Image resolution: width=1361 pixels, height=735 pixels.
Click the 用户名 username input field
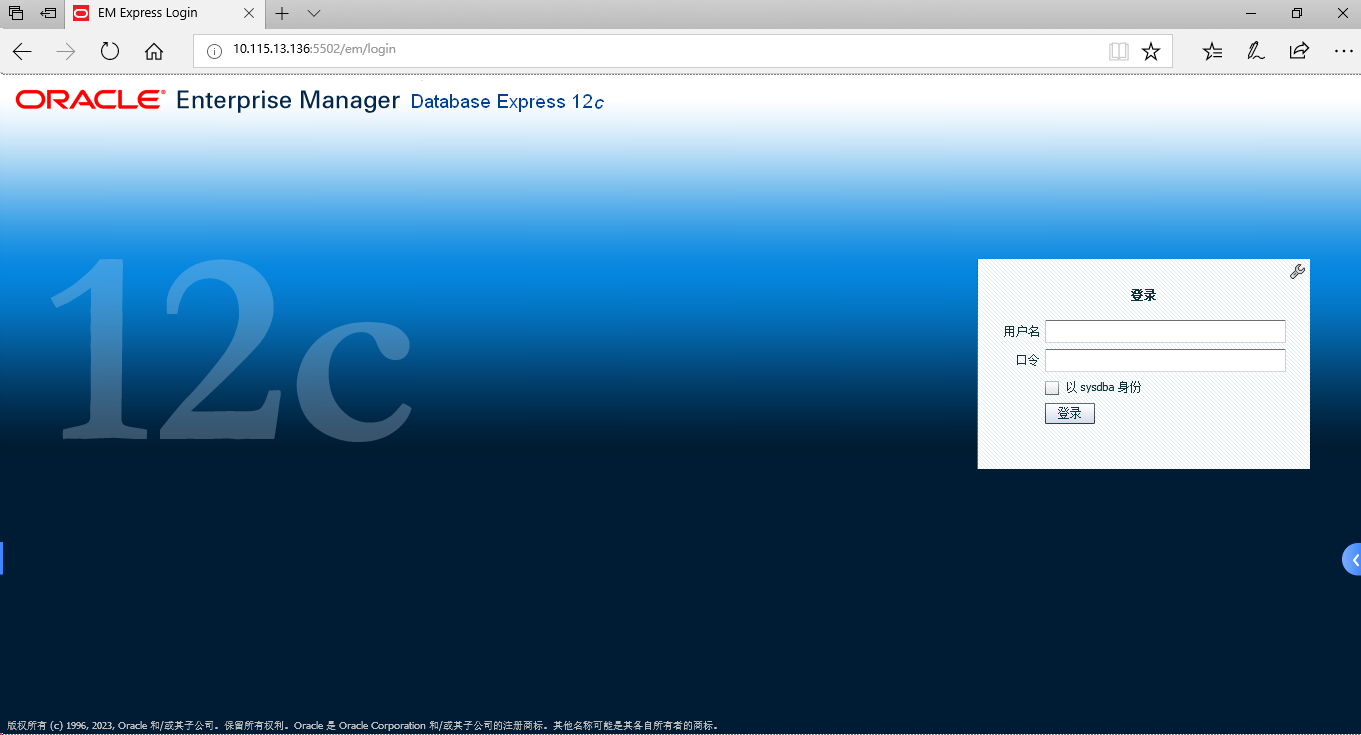click(1165, 331)
